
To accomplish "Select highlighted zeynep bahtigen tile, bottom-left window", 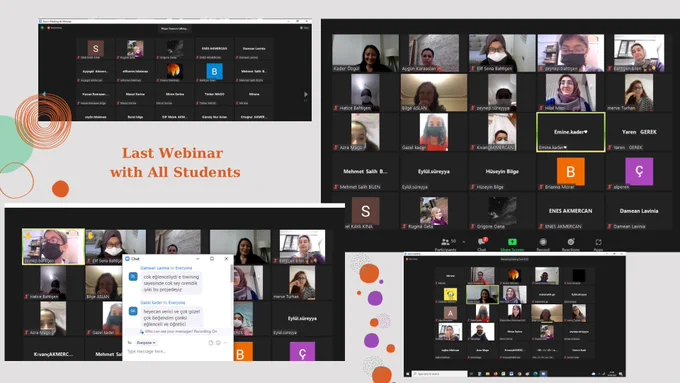I will coord(53,246).
